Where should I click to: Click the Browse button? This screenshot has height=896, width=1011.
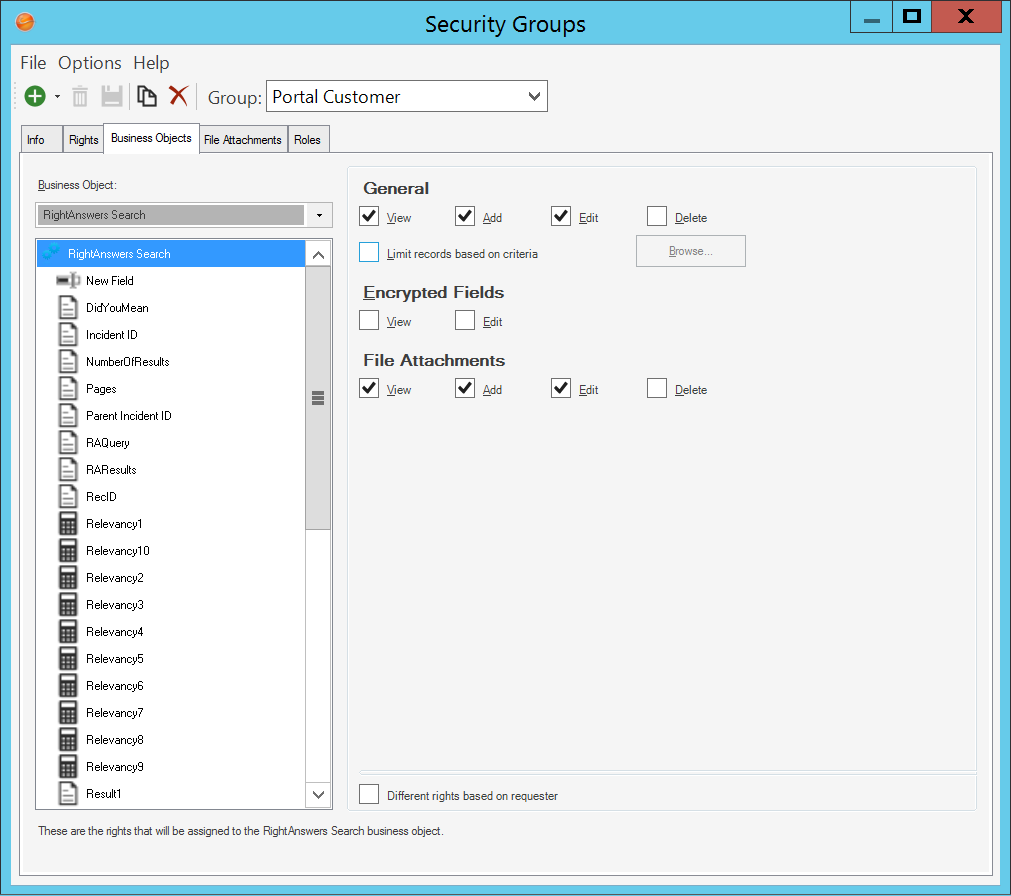(690, 252)
